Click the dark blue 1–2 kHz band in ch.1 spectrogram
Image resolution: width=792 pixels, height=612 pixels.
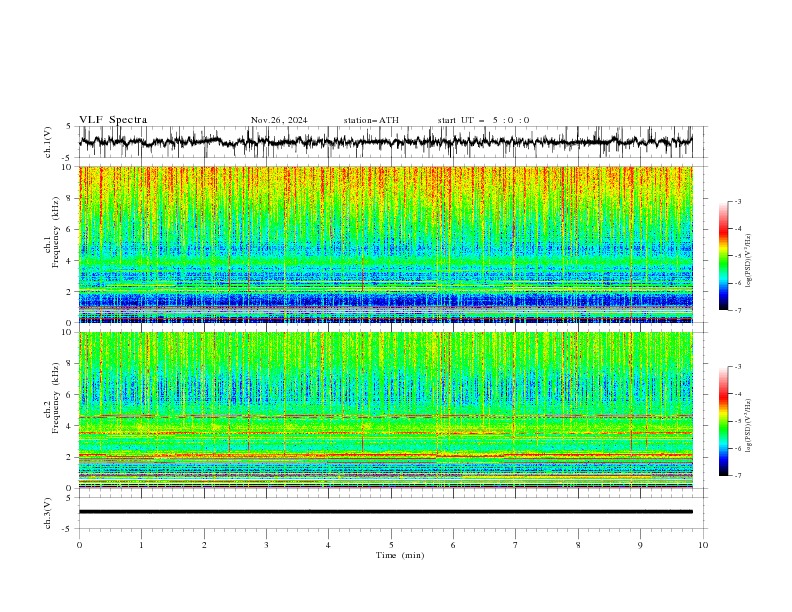point(386,301)
